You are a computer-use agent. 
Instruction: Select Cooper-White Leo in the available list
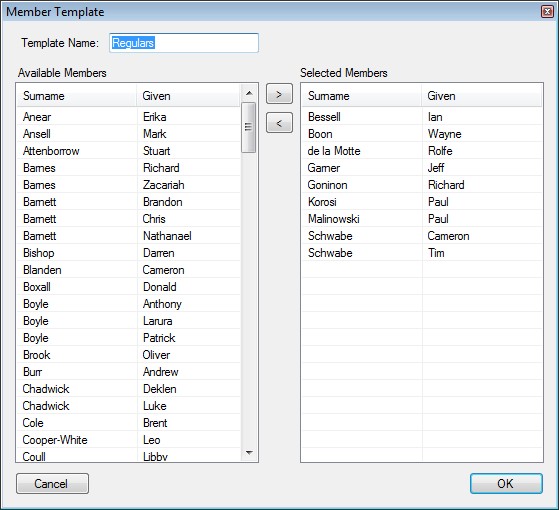(x=128, y=440)
